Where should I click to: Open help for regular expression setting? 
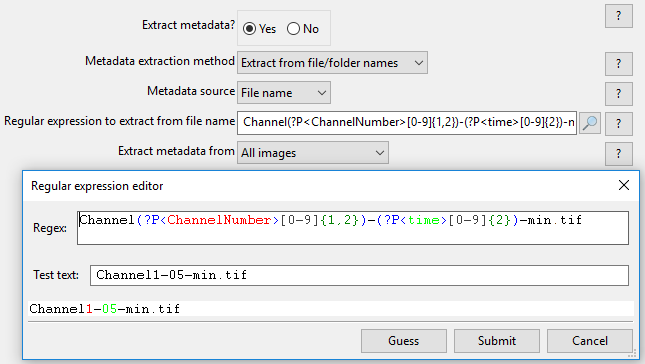pyautogui.click(x=619, y=123)
